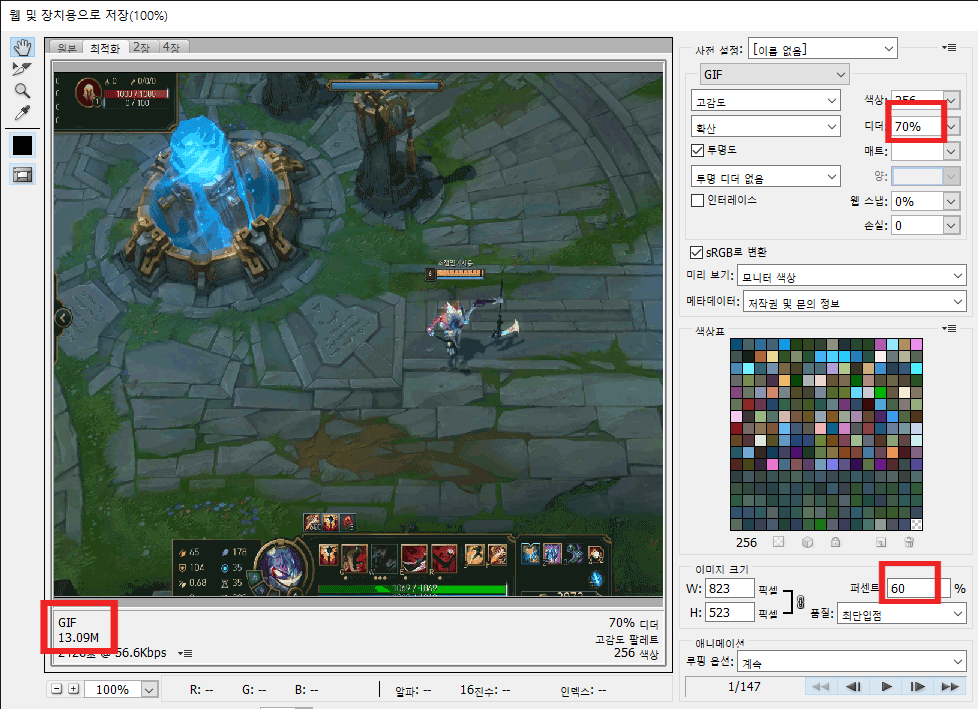Select the Zoom tool
This screenshot has height=709, width=978.
(22, 91)
